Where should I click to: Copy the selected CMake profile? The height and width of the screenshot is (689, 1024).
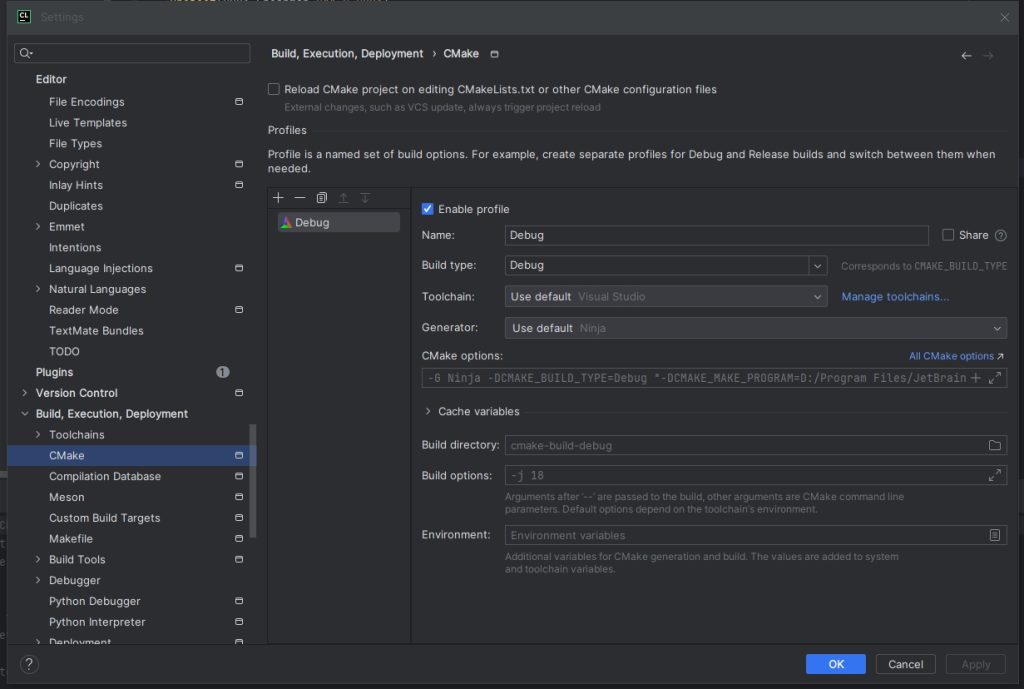tap(321, 198)
